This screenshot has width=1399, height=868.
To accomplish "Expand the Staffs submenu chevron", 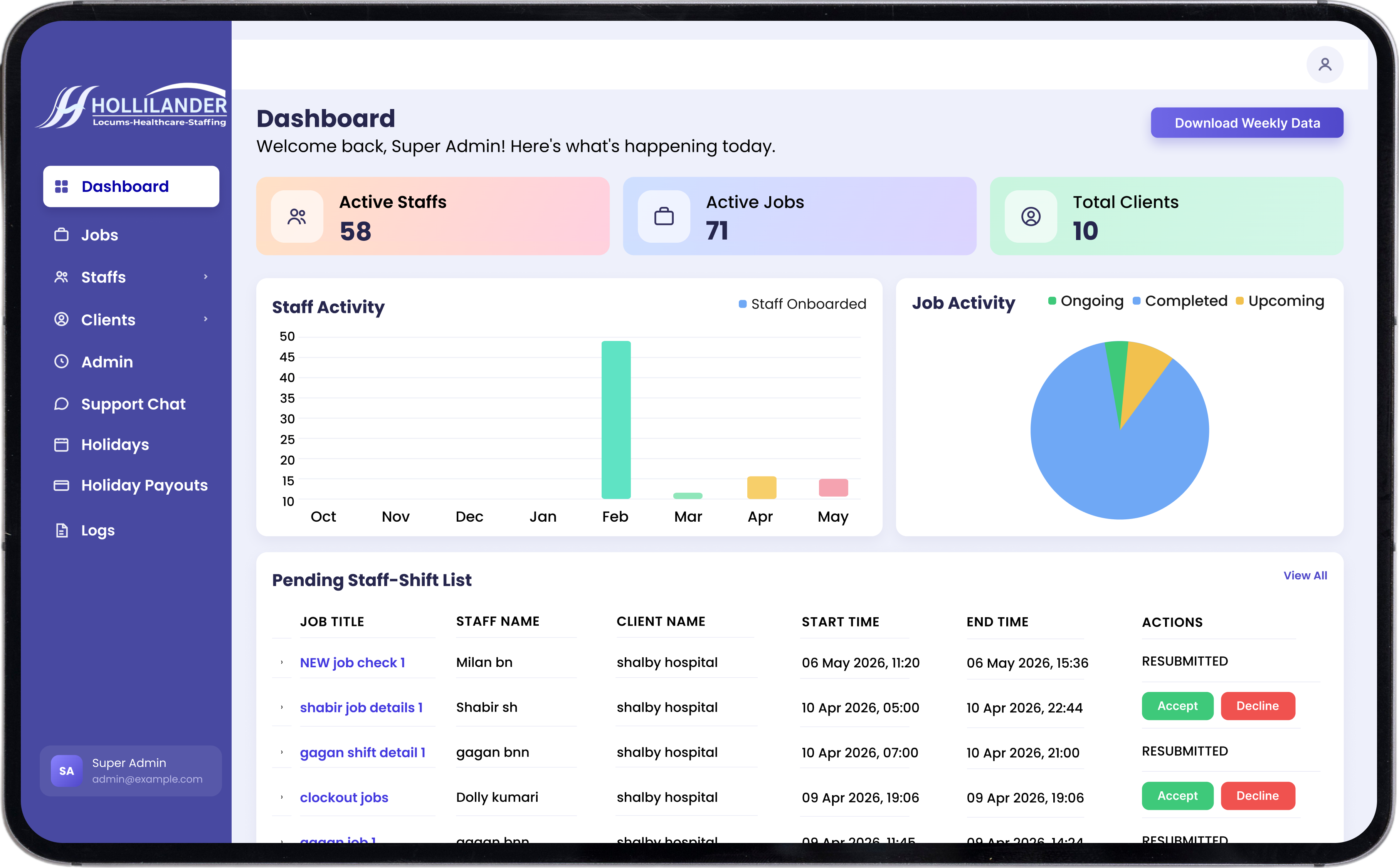I will tap(205, 277).
